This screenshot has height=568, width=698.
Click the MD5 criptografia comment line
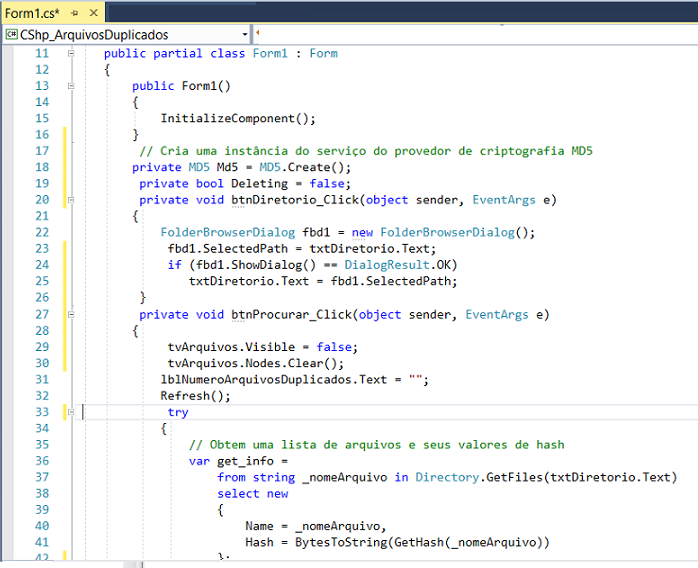(x=366, y=151)
